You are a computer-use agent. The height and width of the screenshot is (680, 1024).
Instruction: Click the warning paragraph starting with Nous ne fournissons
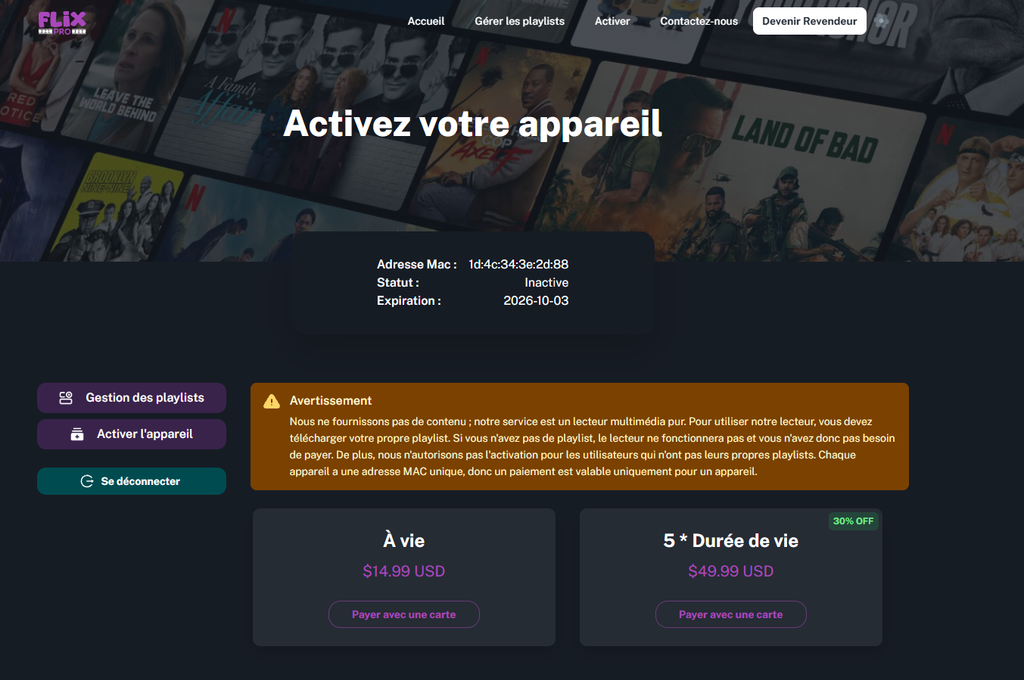pyautogui.click(x=592, y=447)
